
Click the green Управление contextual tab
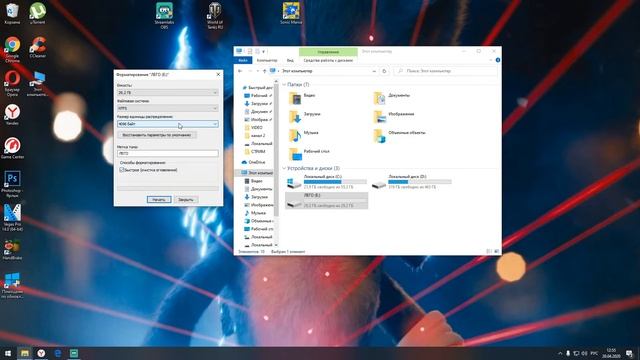328,52
